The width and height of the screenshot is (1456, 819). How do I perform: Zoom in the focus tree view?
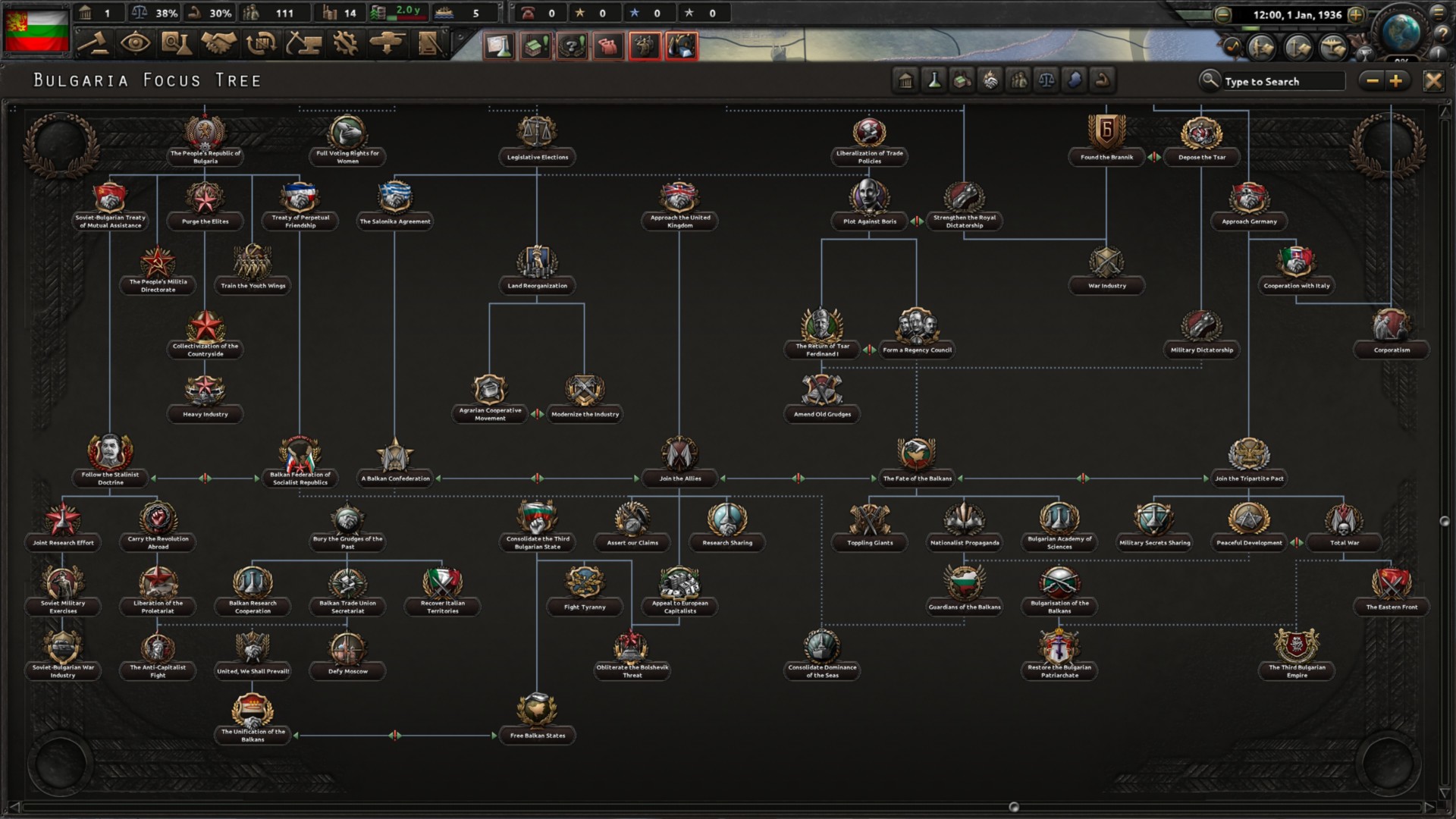click(1396, 80)
